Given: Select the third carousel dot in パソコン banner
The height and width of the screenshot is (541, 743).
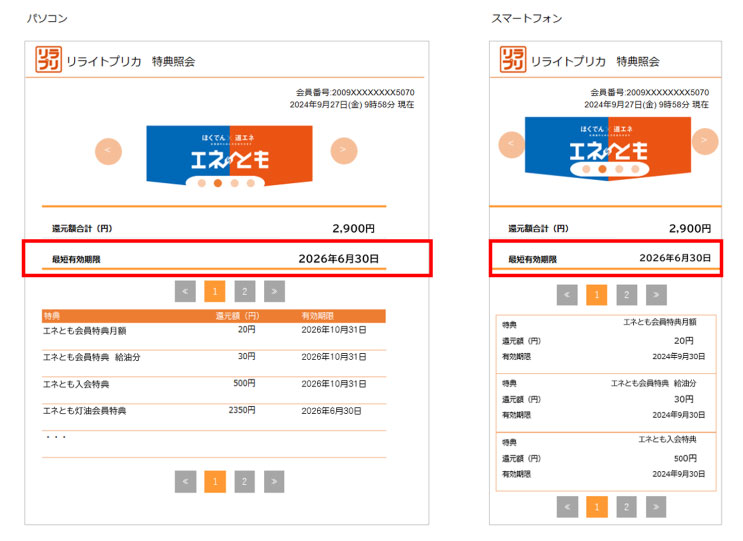Looking at the screenshot, I should 234,183.
